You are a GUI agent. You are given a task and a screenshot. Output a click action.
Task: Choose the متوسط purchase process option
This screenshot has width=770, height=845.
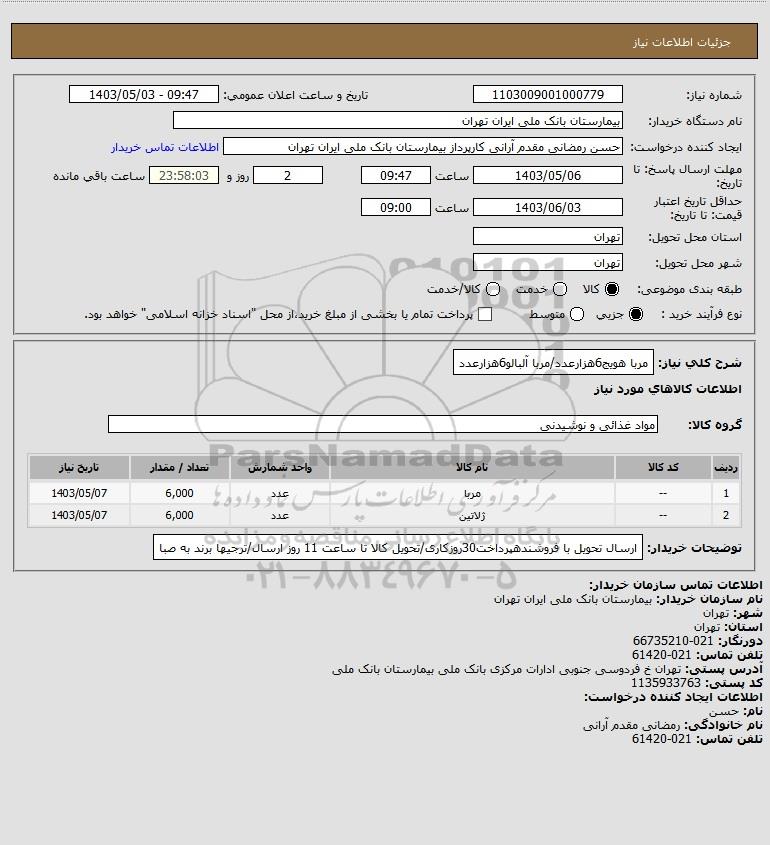pyautogui.click(x=577, y=314)
